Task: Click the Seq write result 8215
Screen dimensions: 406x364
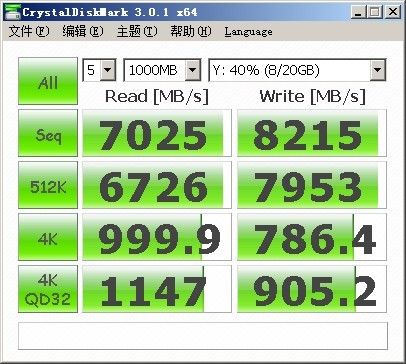Action: pyautogui.click(x=312, y=133)
